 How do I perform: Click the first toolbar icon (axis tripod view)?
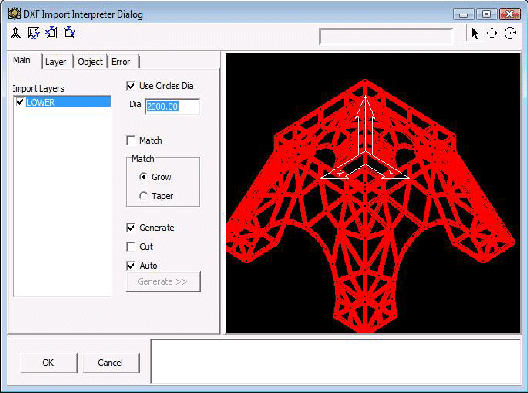point(15,33)
